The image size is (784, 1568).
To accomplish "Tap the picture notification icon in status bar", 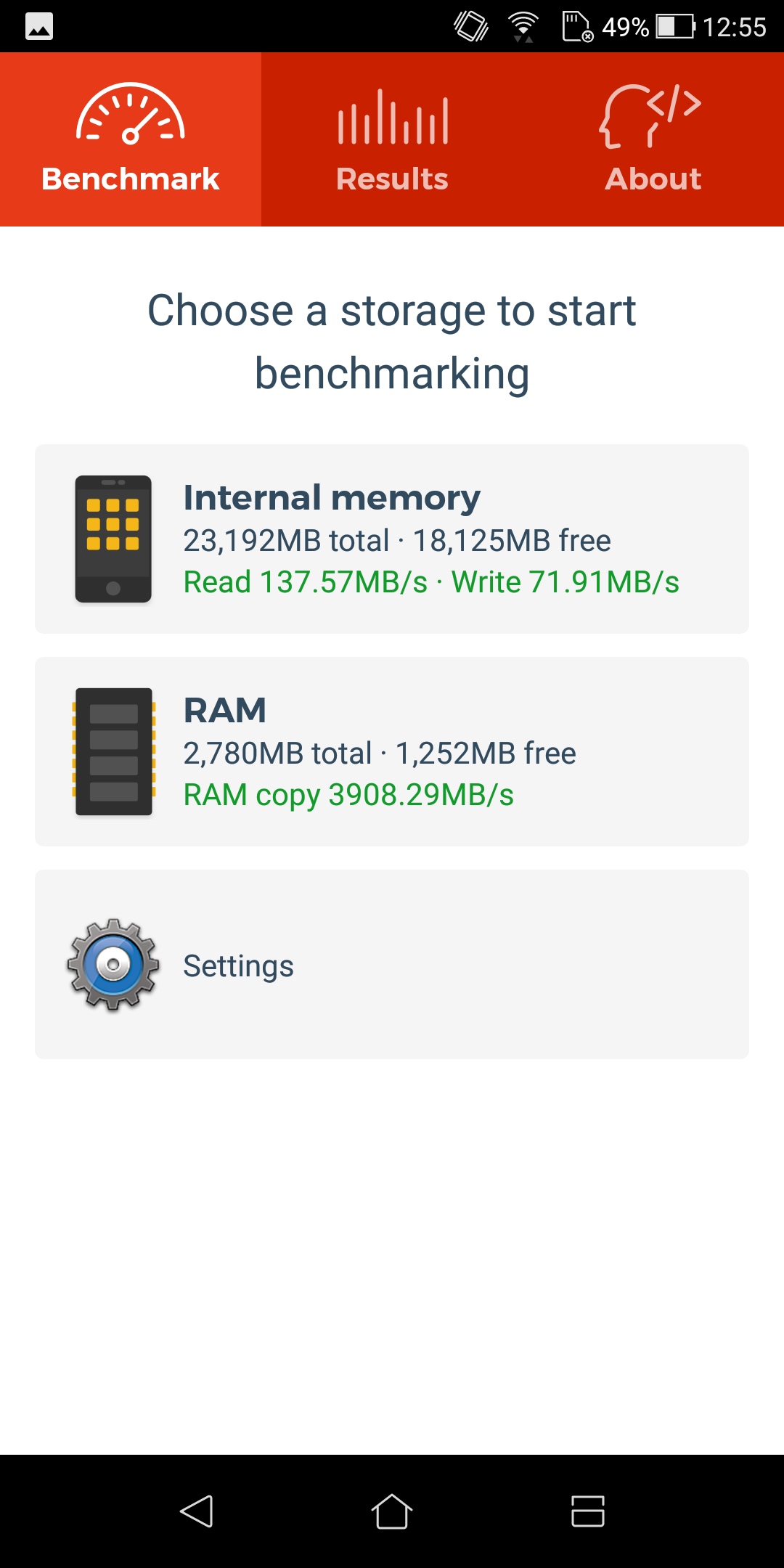I will tap(39, 27).
